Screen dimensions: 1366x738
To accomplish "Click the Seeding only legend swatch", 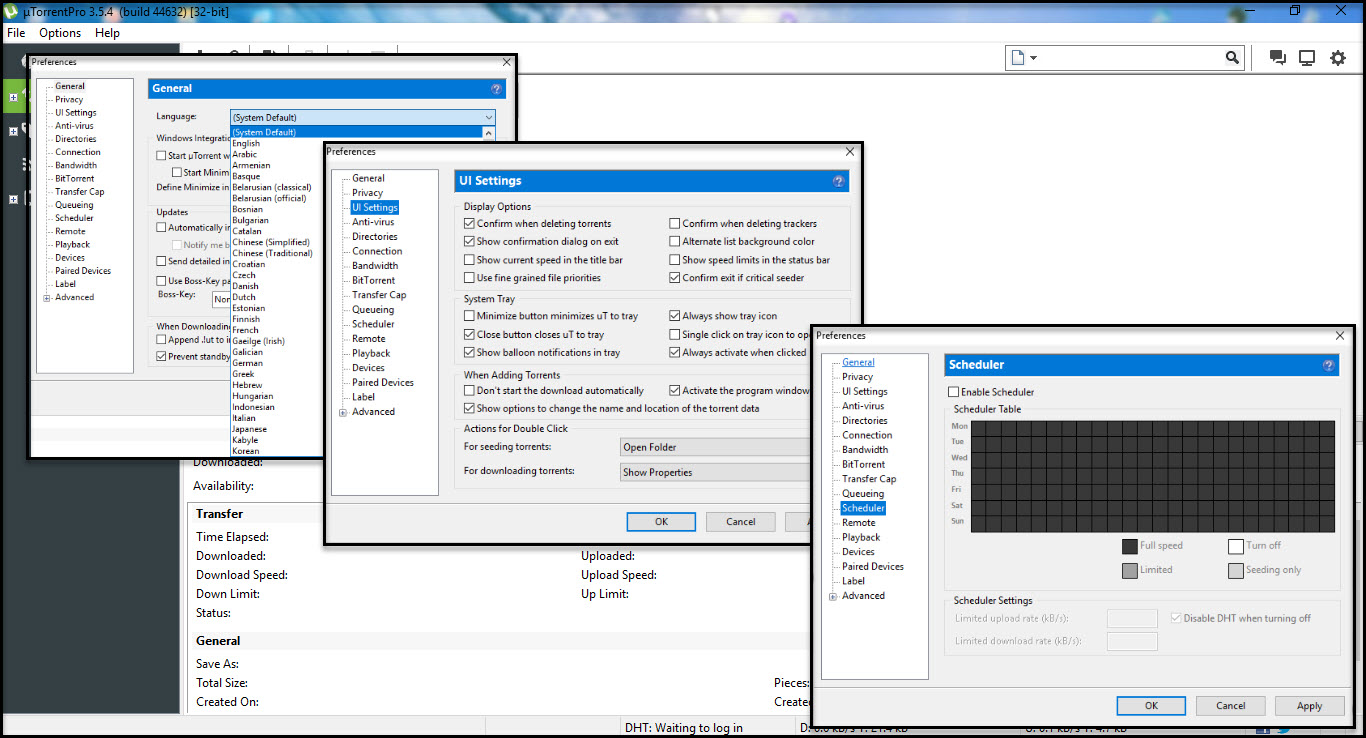I will [1236, 570].
